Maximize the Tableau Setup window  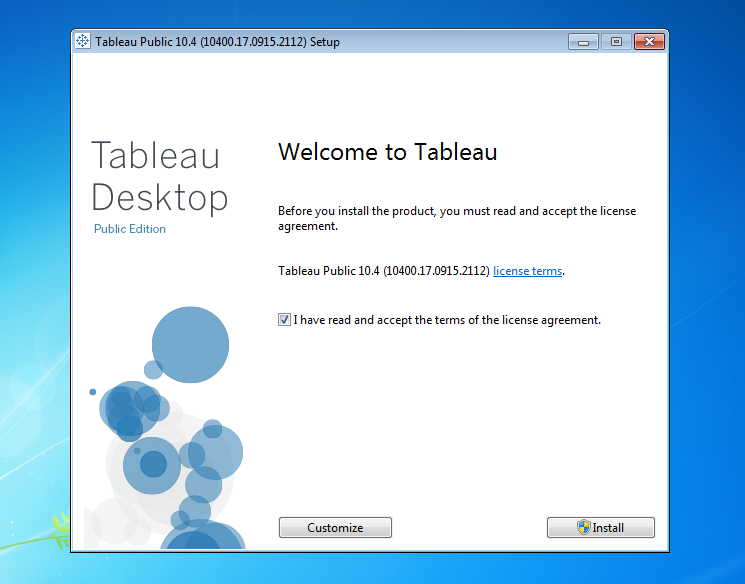[x=616, y=42]
